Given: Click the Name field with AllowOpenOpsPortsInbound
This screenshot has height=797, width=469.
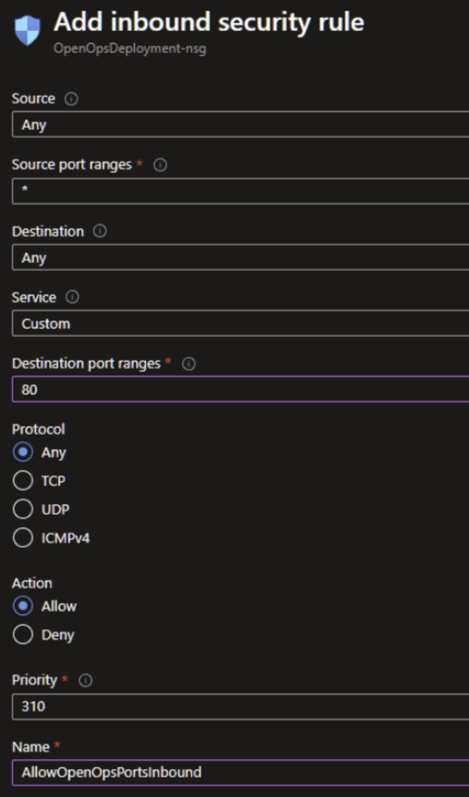Looking at the screenshot, I should coord(240,773).
